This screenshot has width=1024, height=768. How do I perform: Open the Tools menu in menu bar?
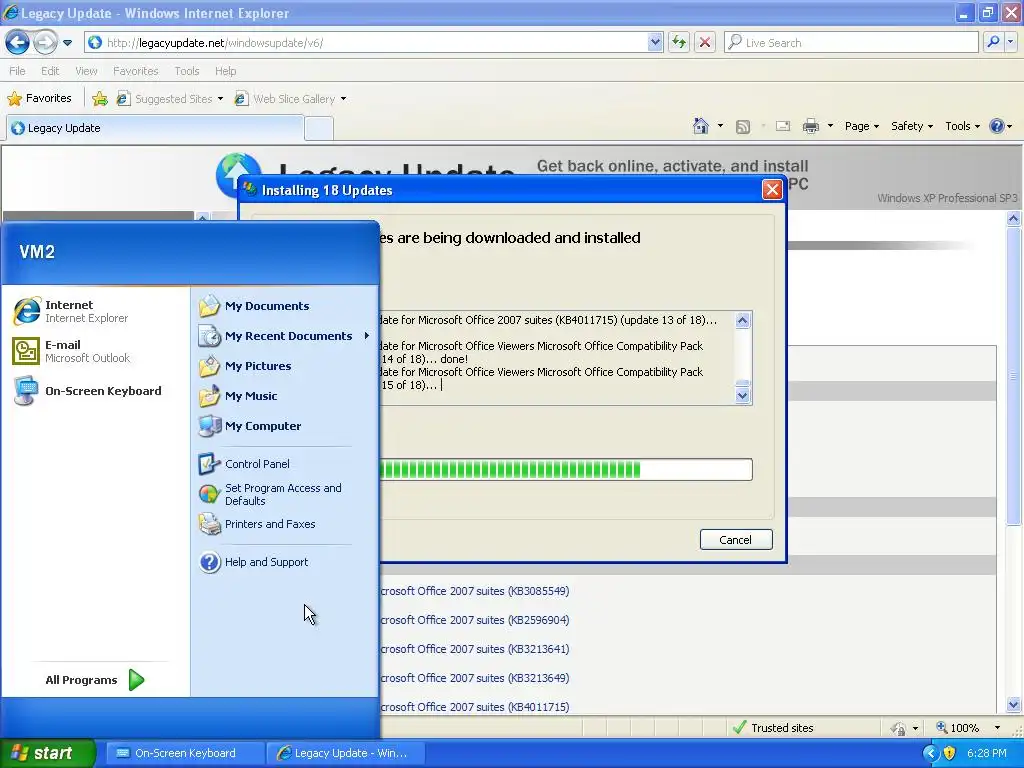pyautogui.click(x=187, y=71)
